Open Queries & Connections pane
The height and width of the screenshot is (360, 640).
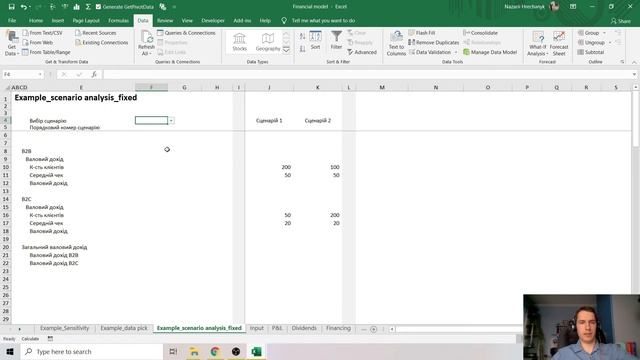186,33
